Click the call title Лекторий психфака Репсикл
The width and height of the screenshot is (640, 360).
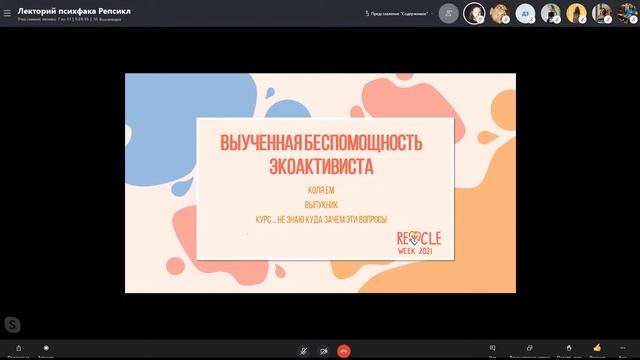(x=74, y=11)
